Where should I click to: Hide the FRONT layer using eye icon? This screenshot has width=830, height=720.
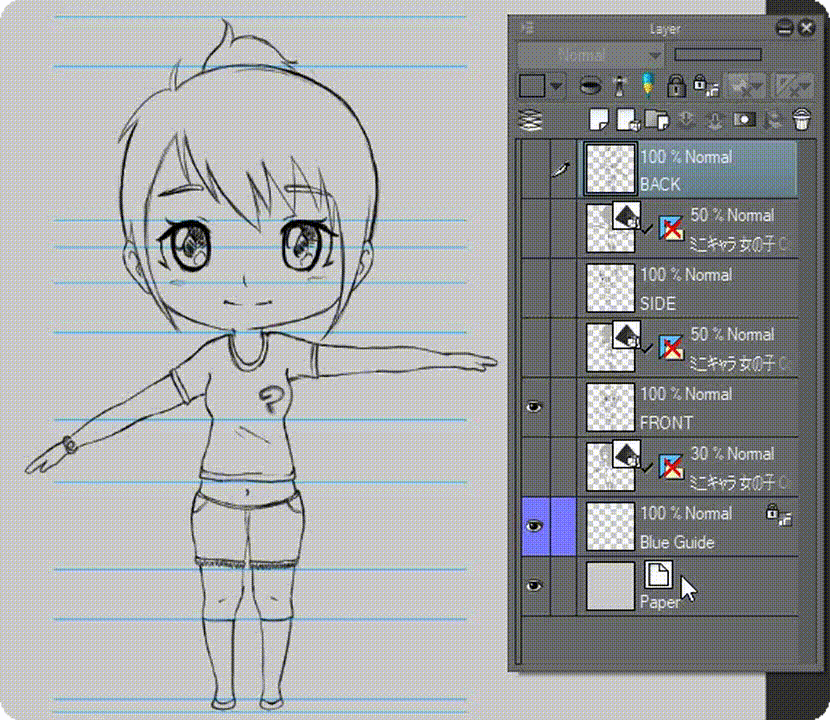click(x=535, y=408)
